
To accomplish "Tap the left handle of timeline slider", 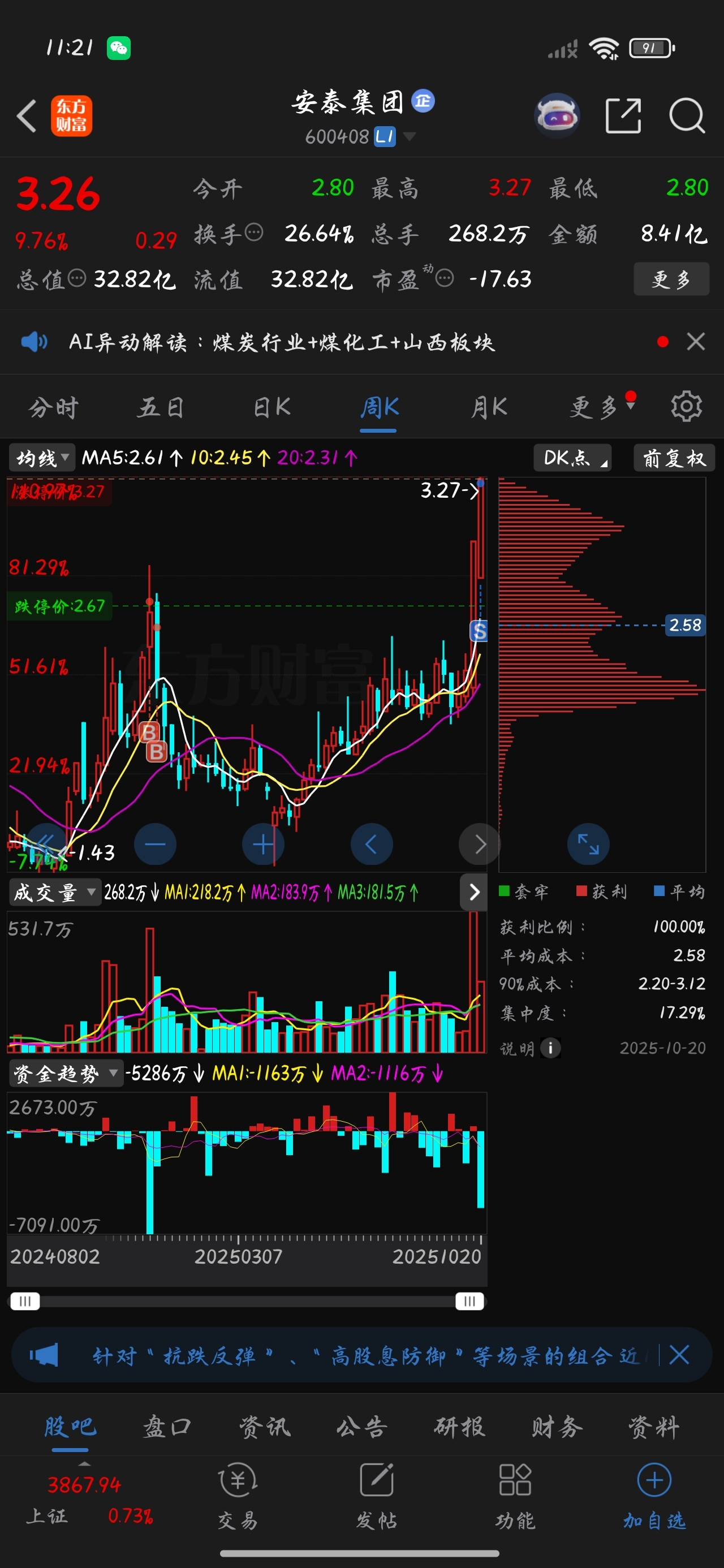I will pos(25,1301).
